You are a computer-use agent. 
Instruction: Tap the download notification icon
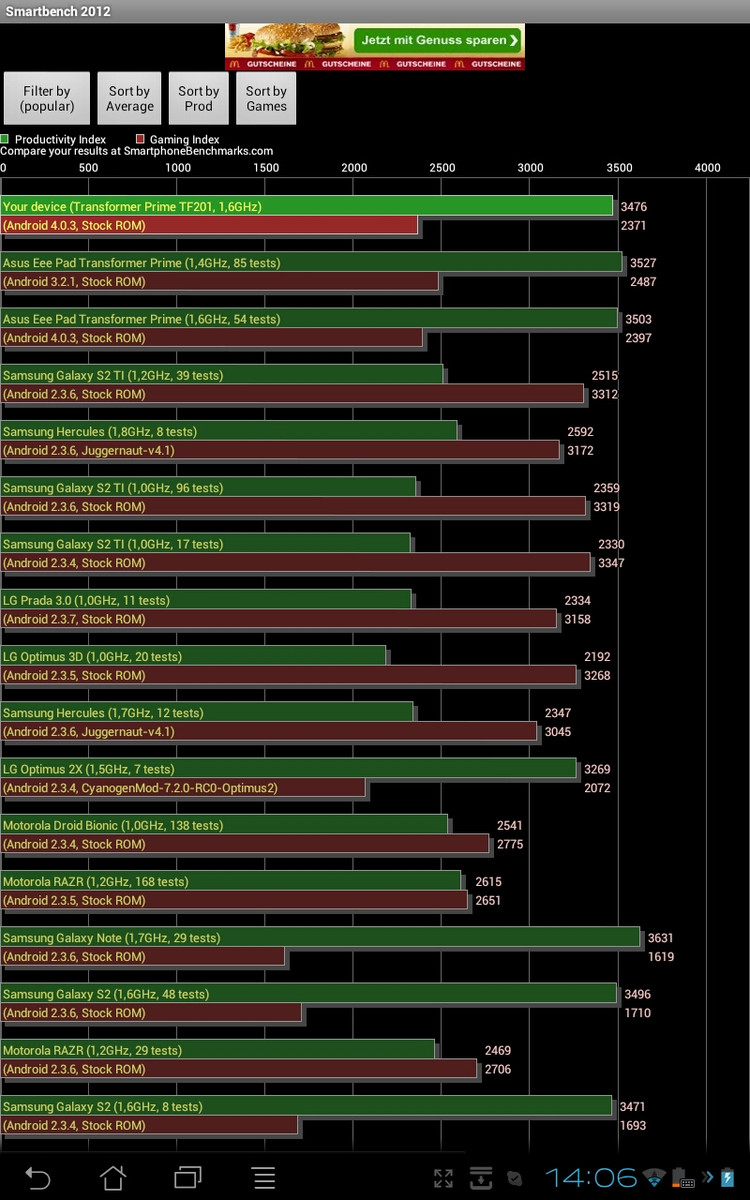coord(480,1178)
